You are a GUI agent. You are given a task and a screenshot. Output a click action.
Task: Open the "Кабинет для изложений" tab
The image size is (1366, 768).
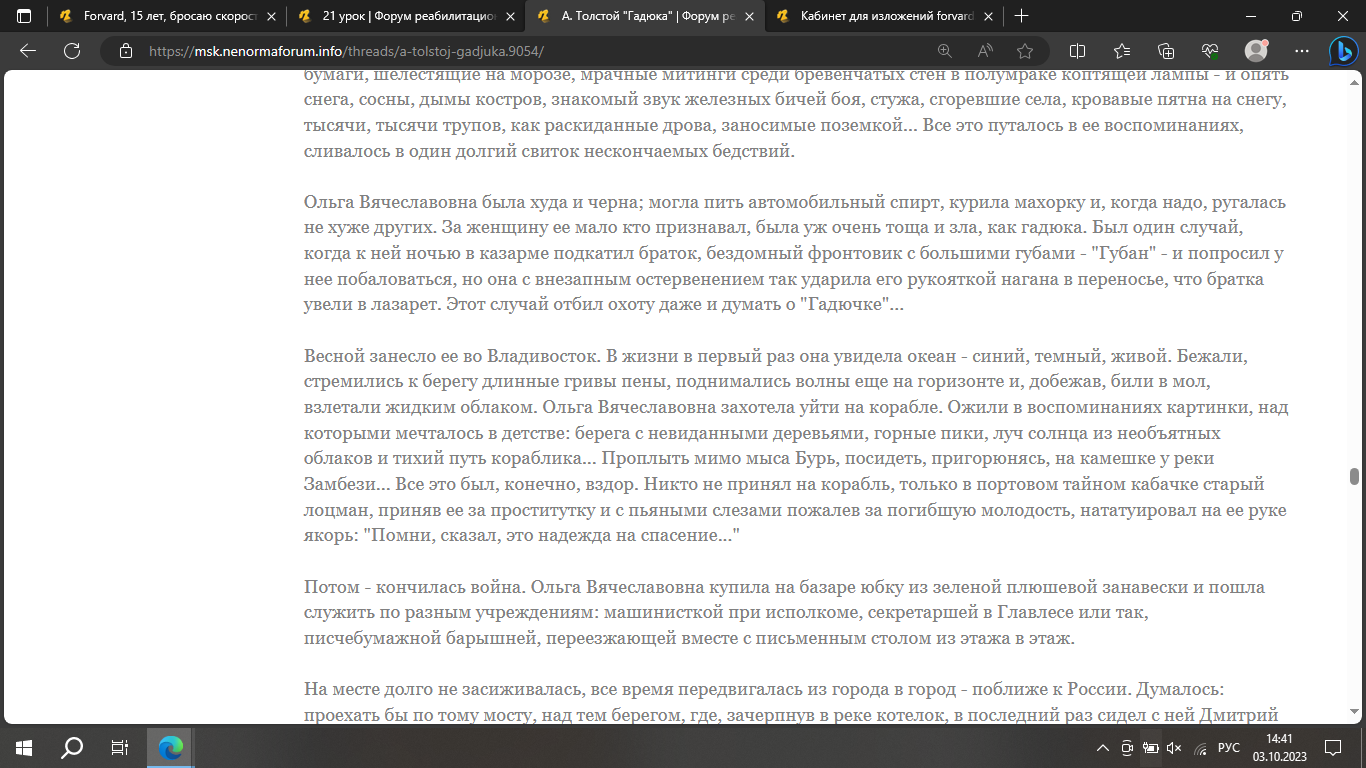coord(884,16)
